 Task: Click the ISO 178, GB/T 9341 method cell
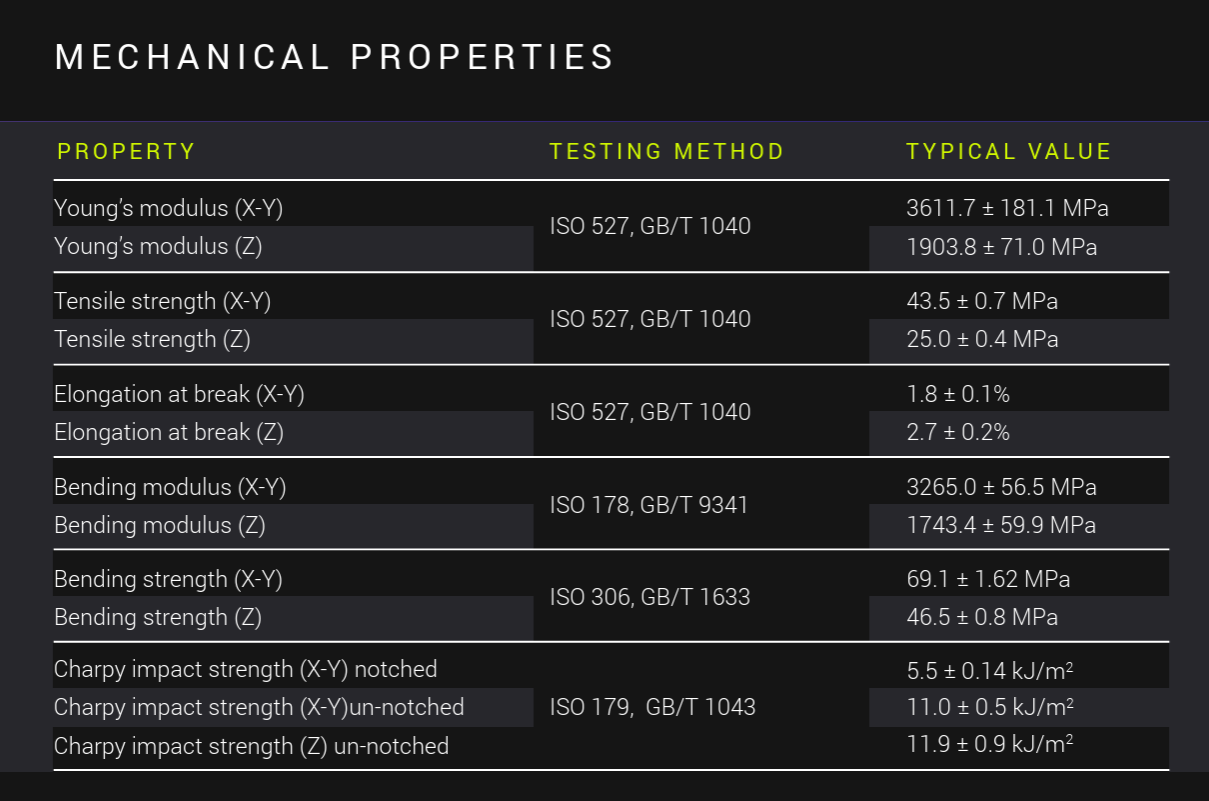pos(649,505)
